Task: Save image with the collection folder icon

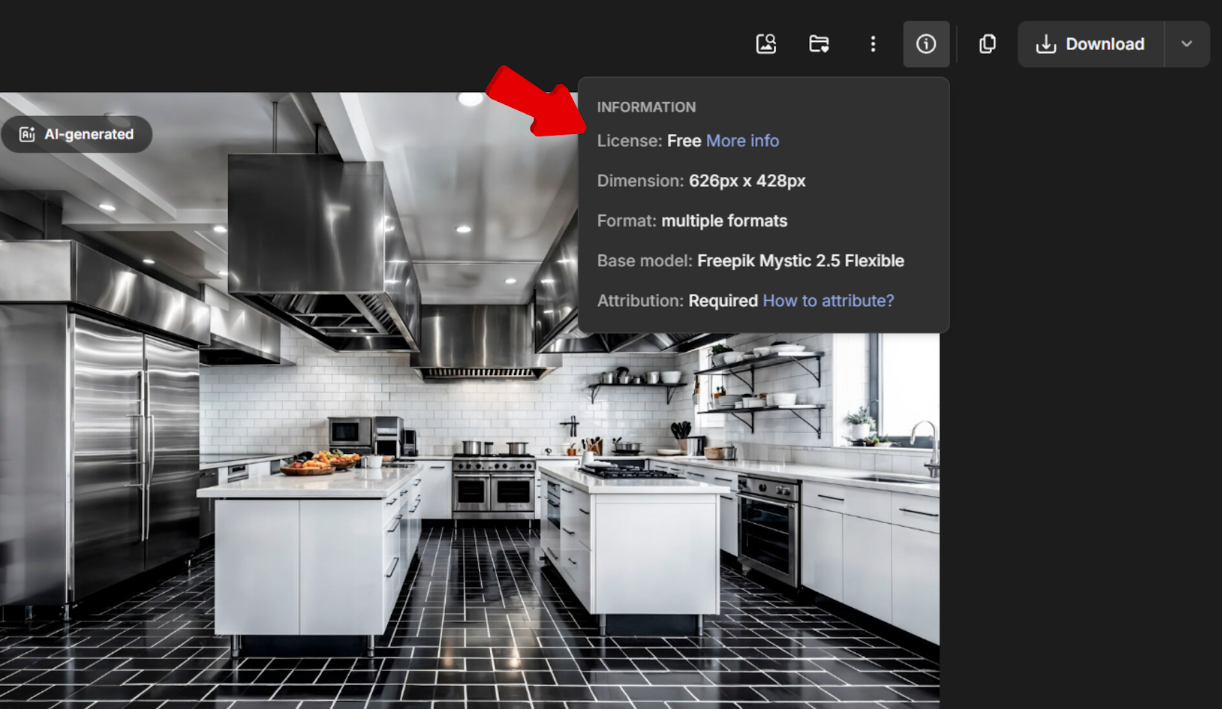Action: pyautogui.click(x=819, y=44)
